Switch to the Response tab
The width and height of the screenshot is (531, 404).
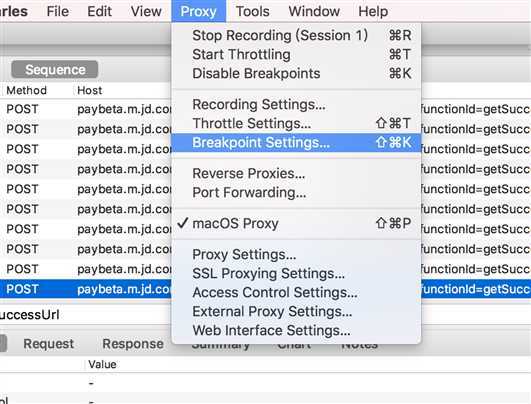133,344
